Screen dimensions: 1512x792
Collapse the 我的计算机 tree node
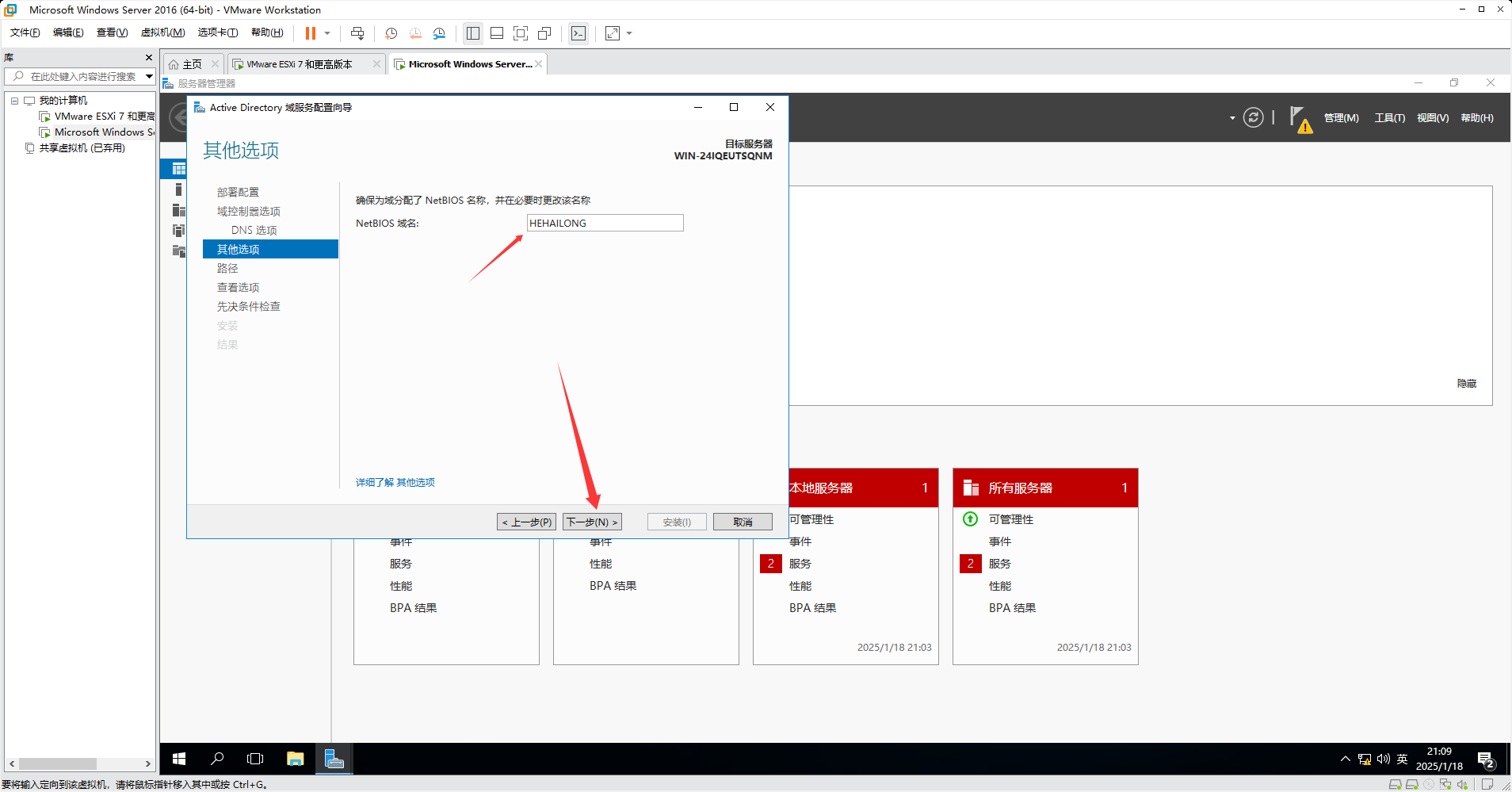(14, 101)
